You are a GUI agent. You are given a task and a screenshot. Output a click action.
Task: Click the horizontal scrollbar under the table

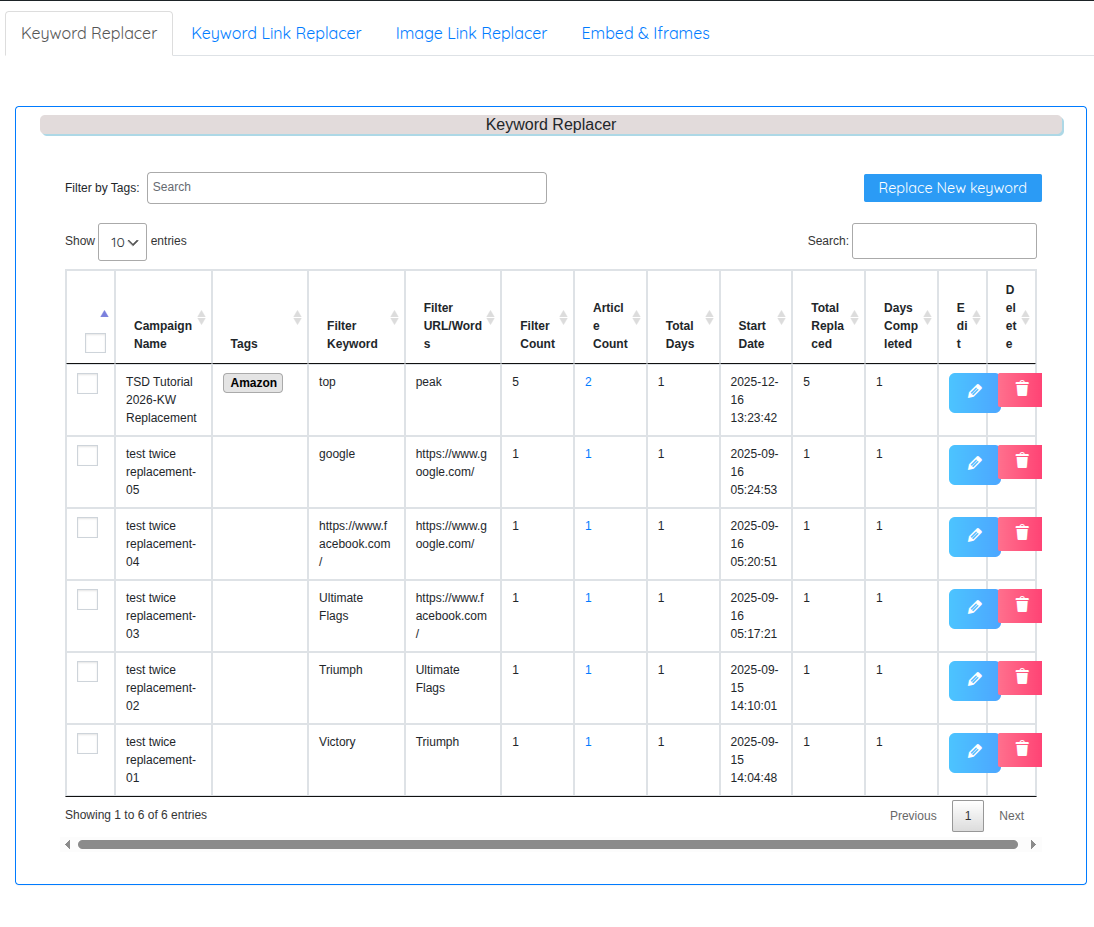tap(547, 845)
